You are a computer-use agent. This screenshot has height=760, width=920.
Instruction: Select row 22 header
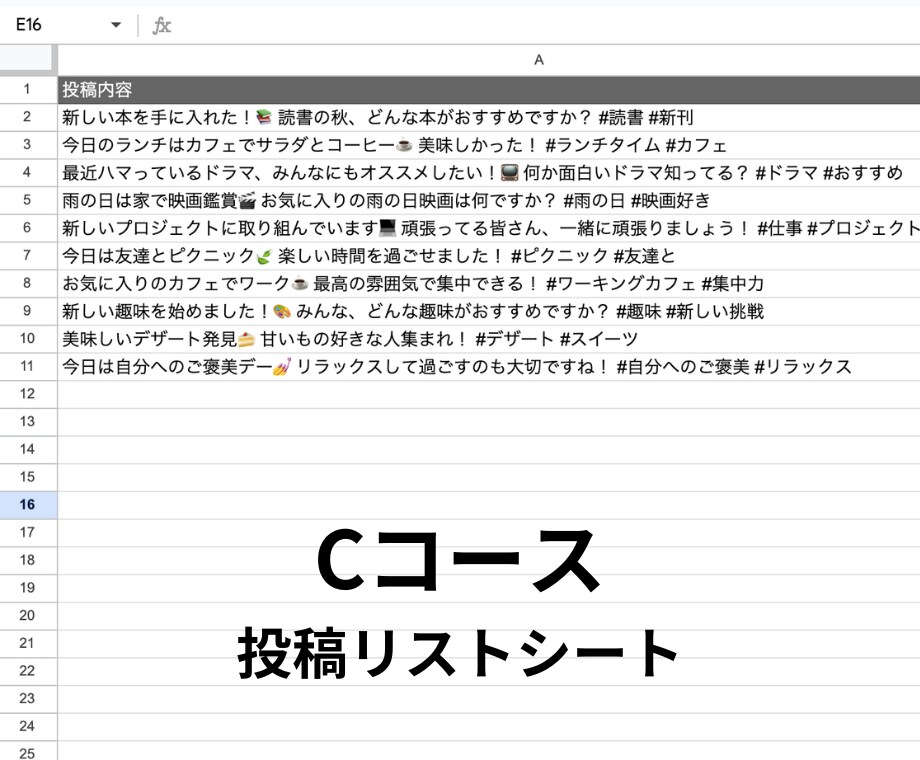[28, 671]
